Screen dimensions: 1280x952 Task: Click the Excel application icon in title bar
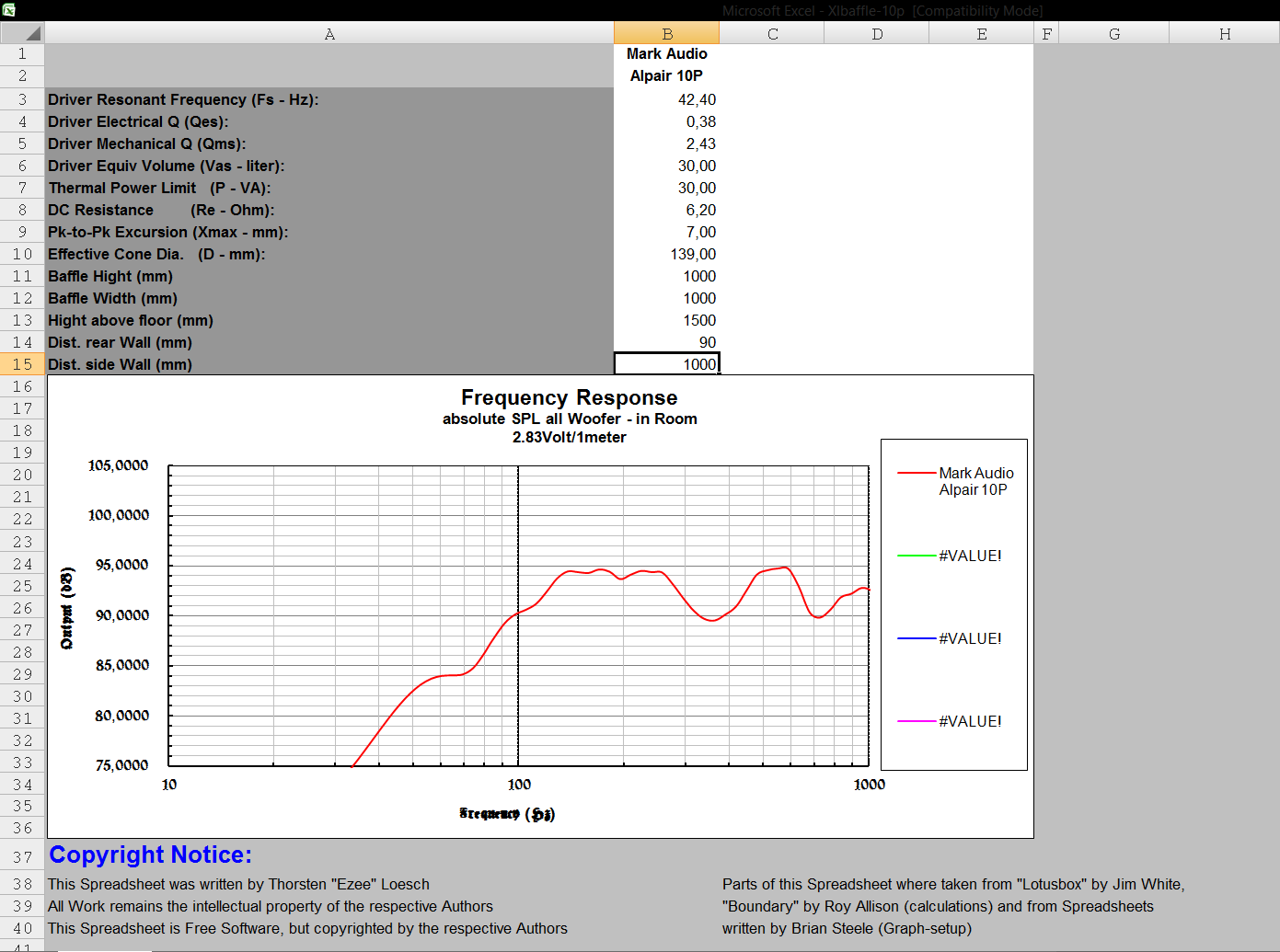[8, 10]
